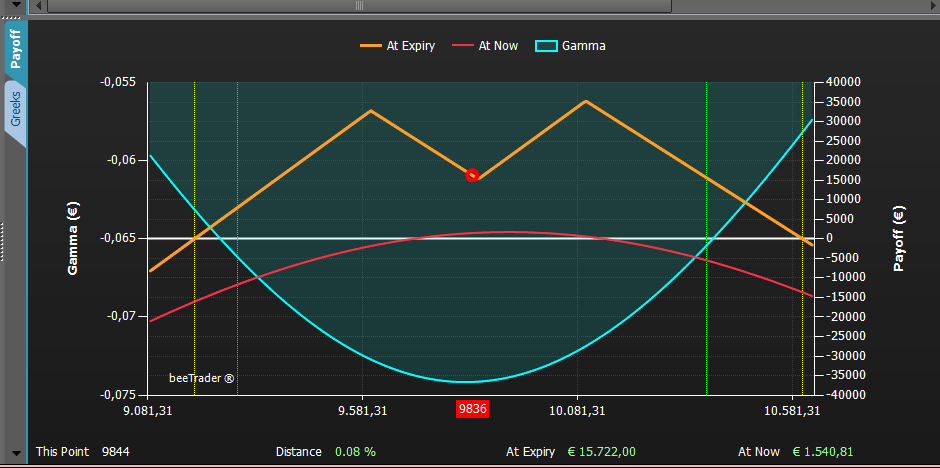Image resolution: width=940 pixels, height=468 pixels.
Task: Select the red 9836 price label
Action: pos(472,409)
